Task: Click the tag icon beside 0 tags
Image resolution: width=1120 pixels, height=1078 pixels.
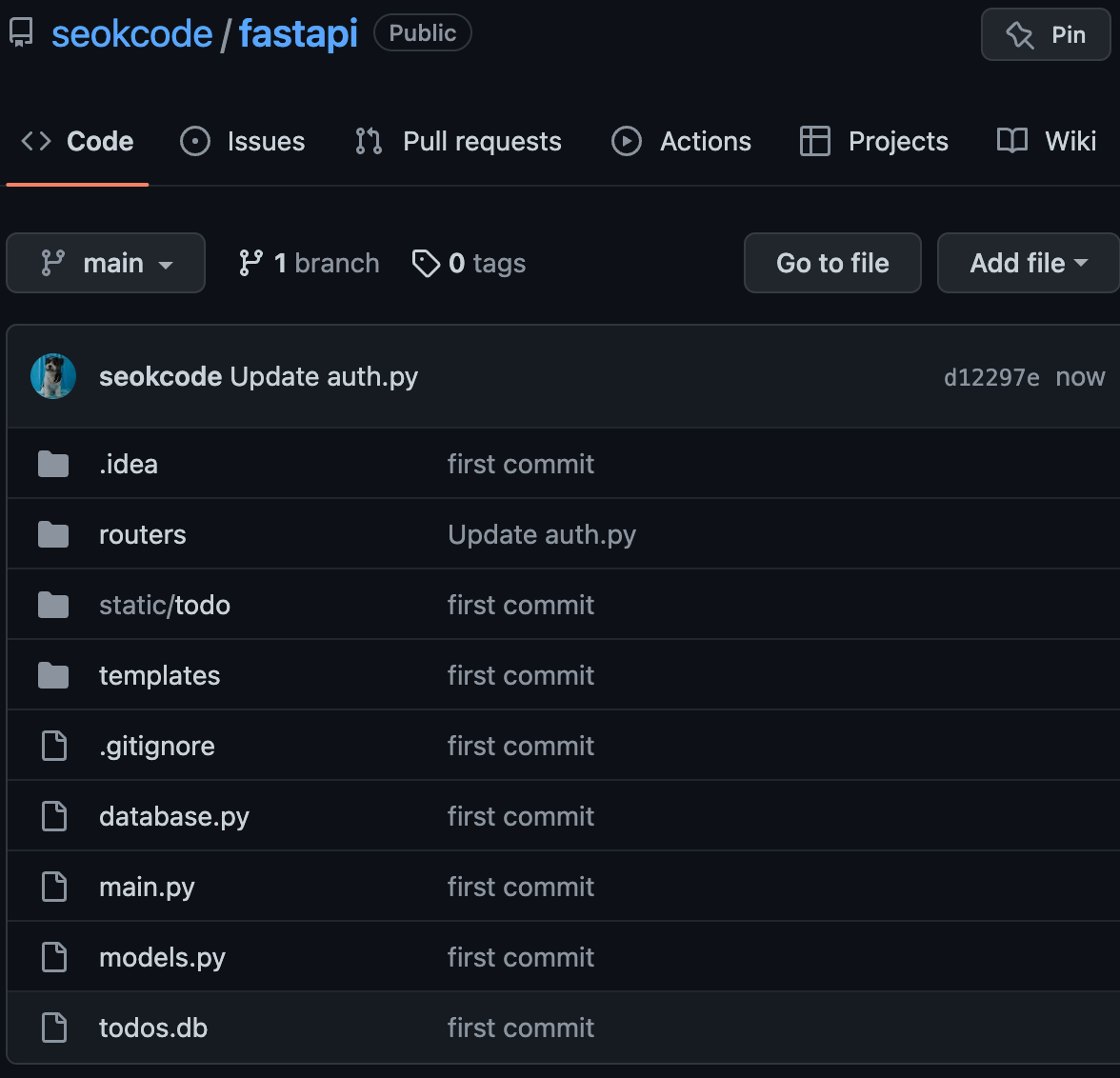Action: click(x=426, y=263)
